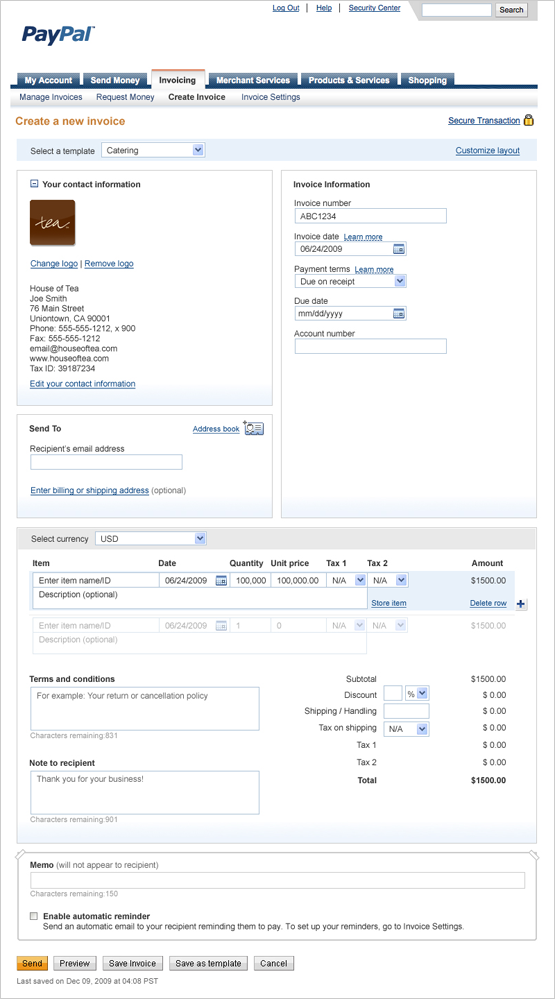
Task: Click the Memo input field
Action: (278, 880)
